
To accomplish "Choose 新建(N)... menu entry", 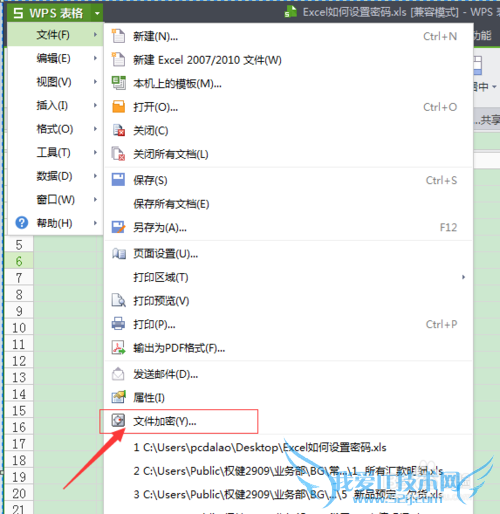I will point(289,36).
